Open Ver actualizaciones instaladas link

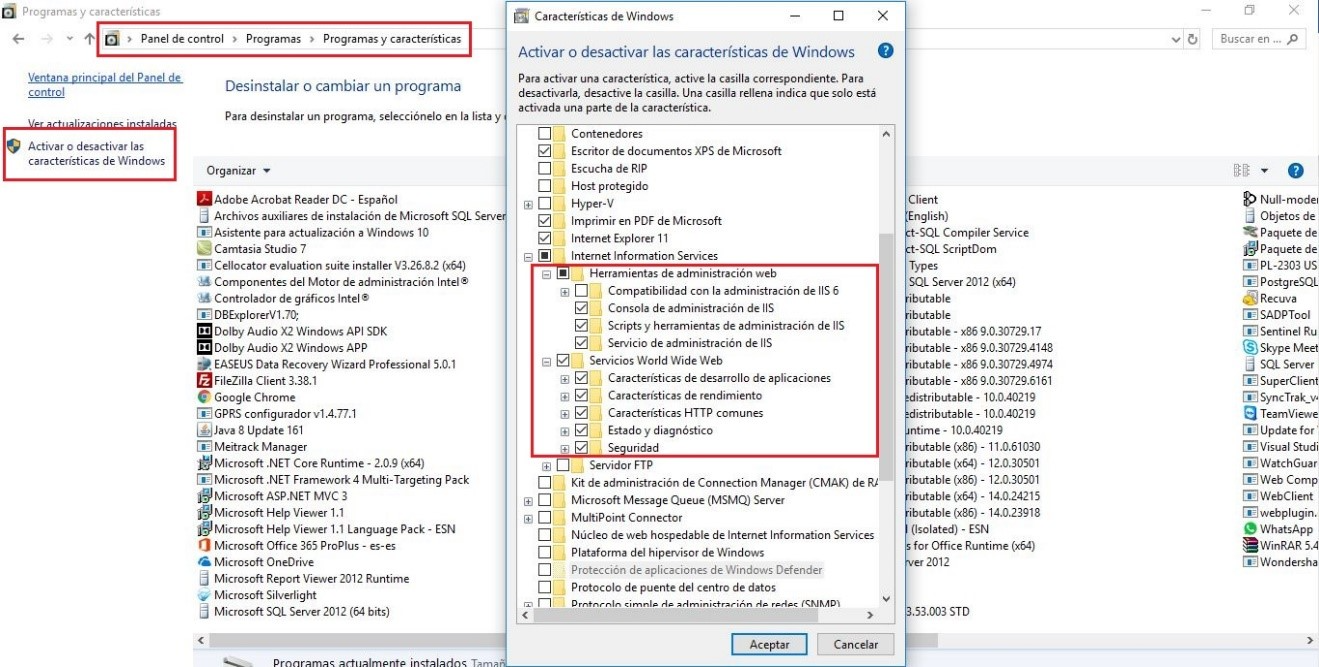pos(102,124)
